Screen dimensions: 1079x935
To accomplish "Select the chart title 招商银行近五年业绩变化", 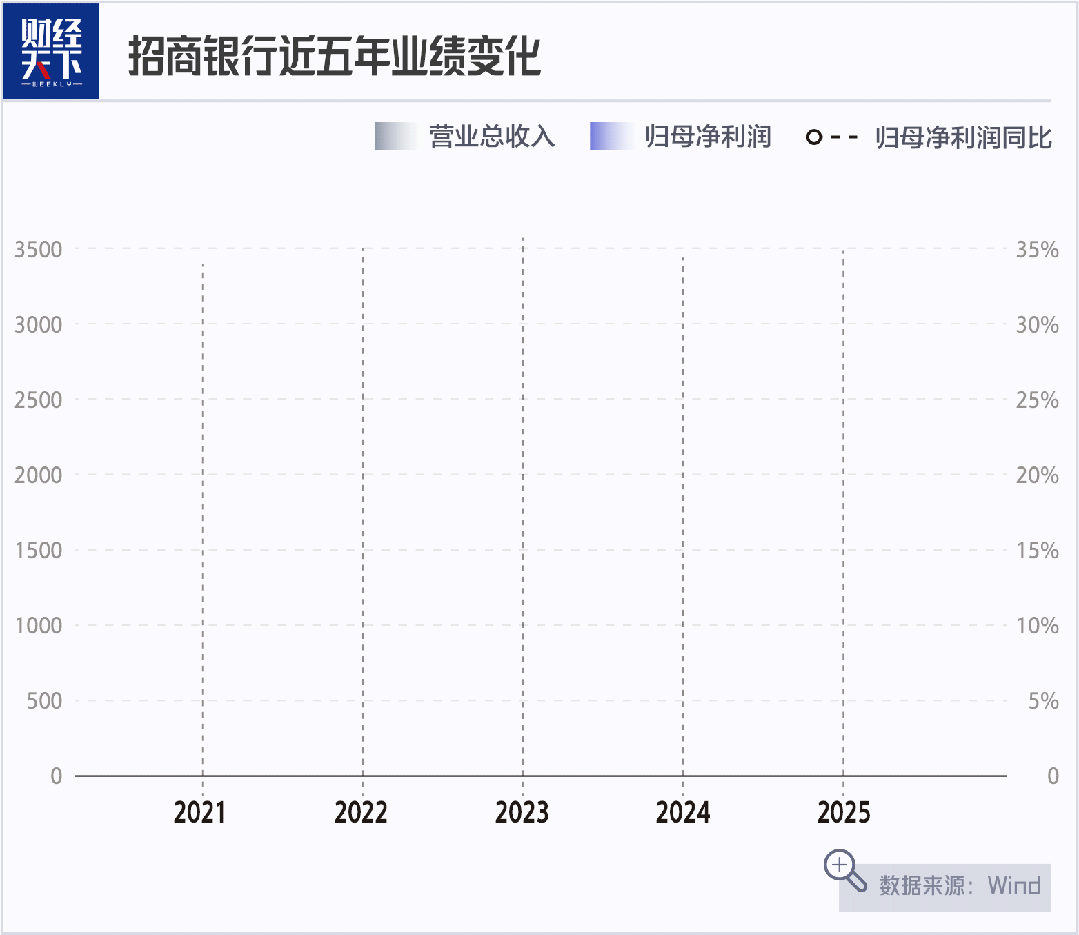I will 335,57.
